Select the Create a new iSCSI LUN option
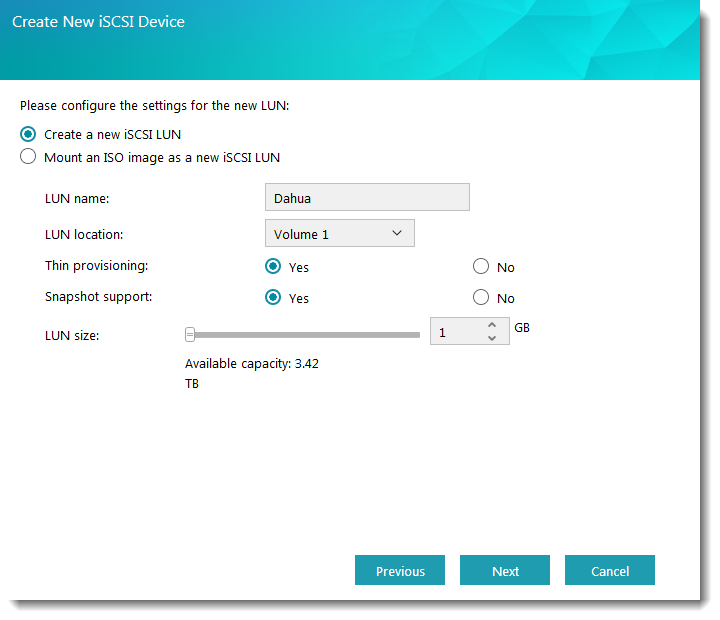This screenshot has width=720, height=620. (28, 134)
